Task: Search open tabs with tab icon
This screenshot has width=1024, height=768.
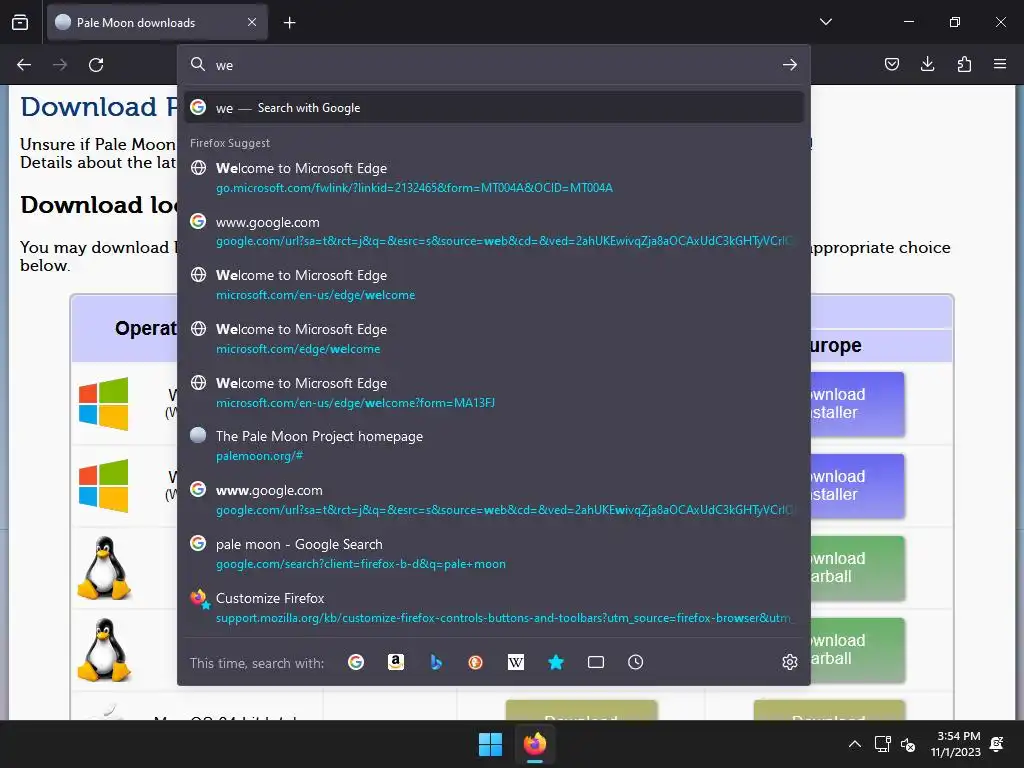Action: click(596, 662)
